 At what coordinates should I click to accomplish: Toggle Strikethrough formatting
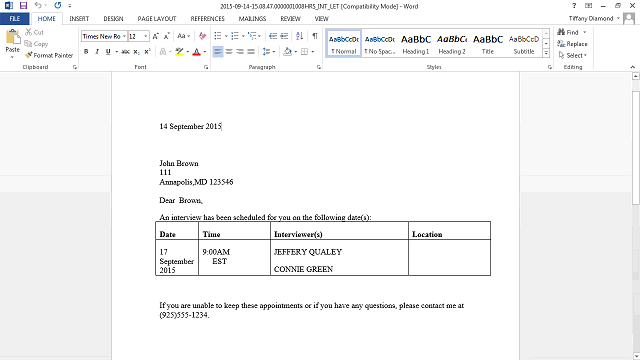[x=125, y=52]
